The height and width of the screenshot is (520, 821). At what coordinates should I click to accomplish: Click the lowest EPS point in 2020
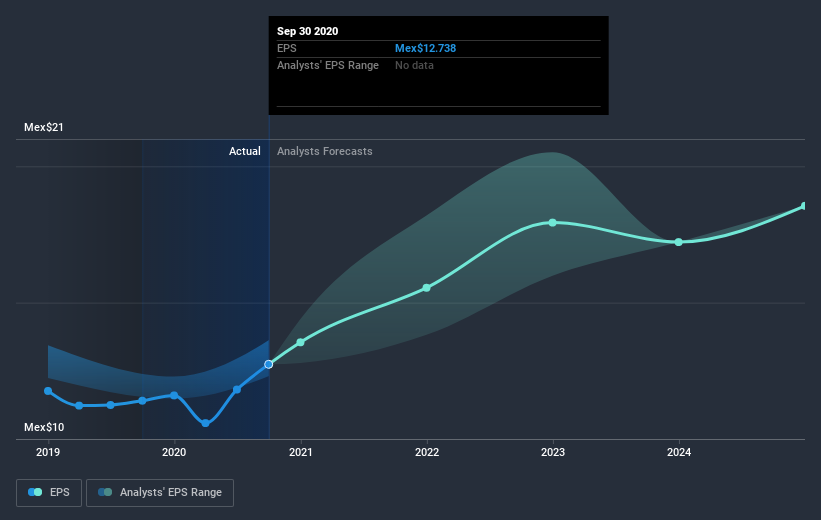tap(206, 423)
